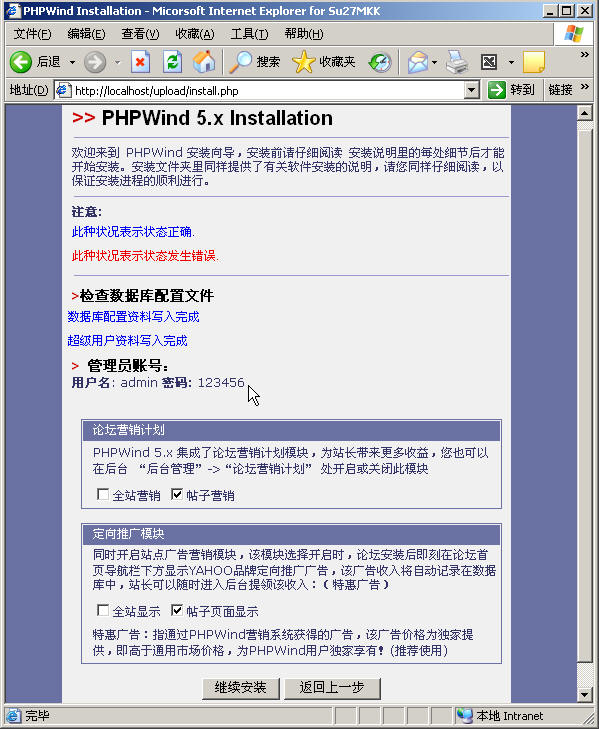
Task: Uncheck the 帖子营销 checkbox
Action: click(177, 494)
